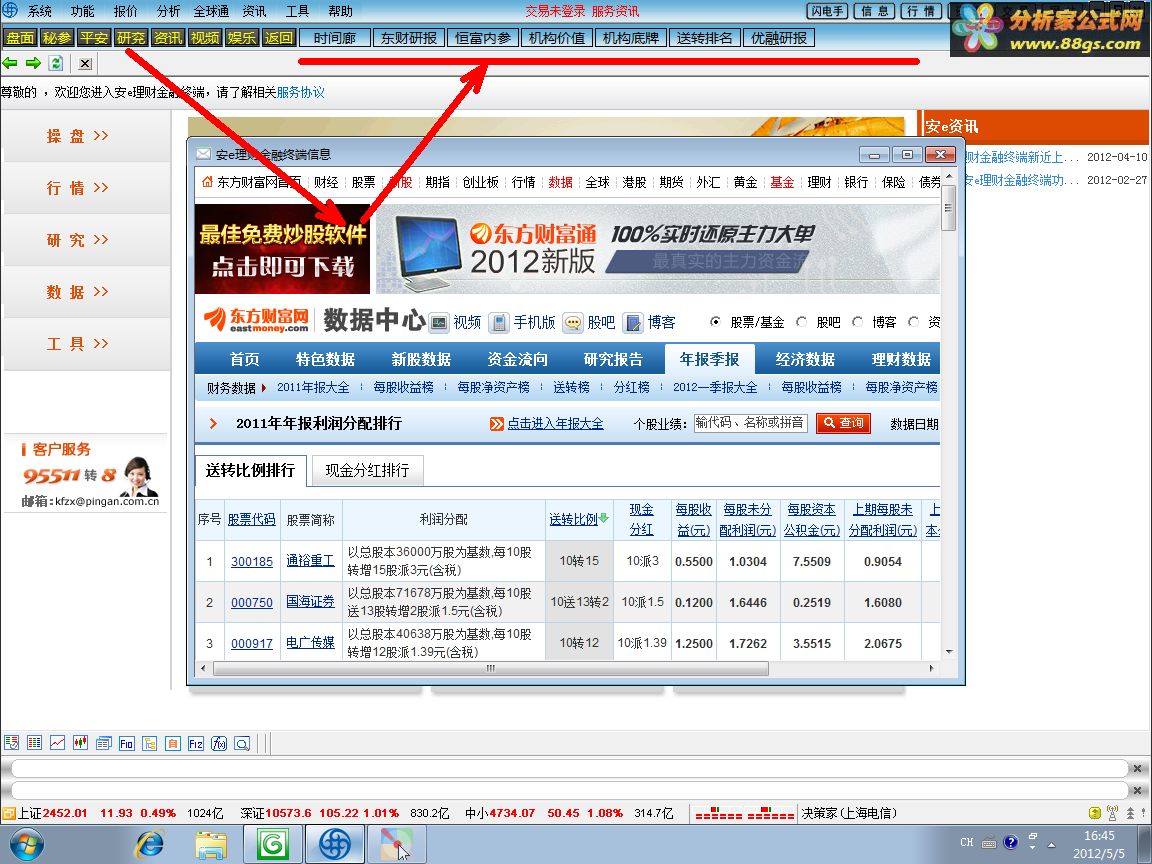Open the multi-window icon in bottom toolbar
This screenshot has height=864, width=1152.
[x=104, y=743]
